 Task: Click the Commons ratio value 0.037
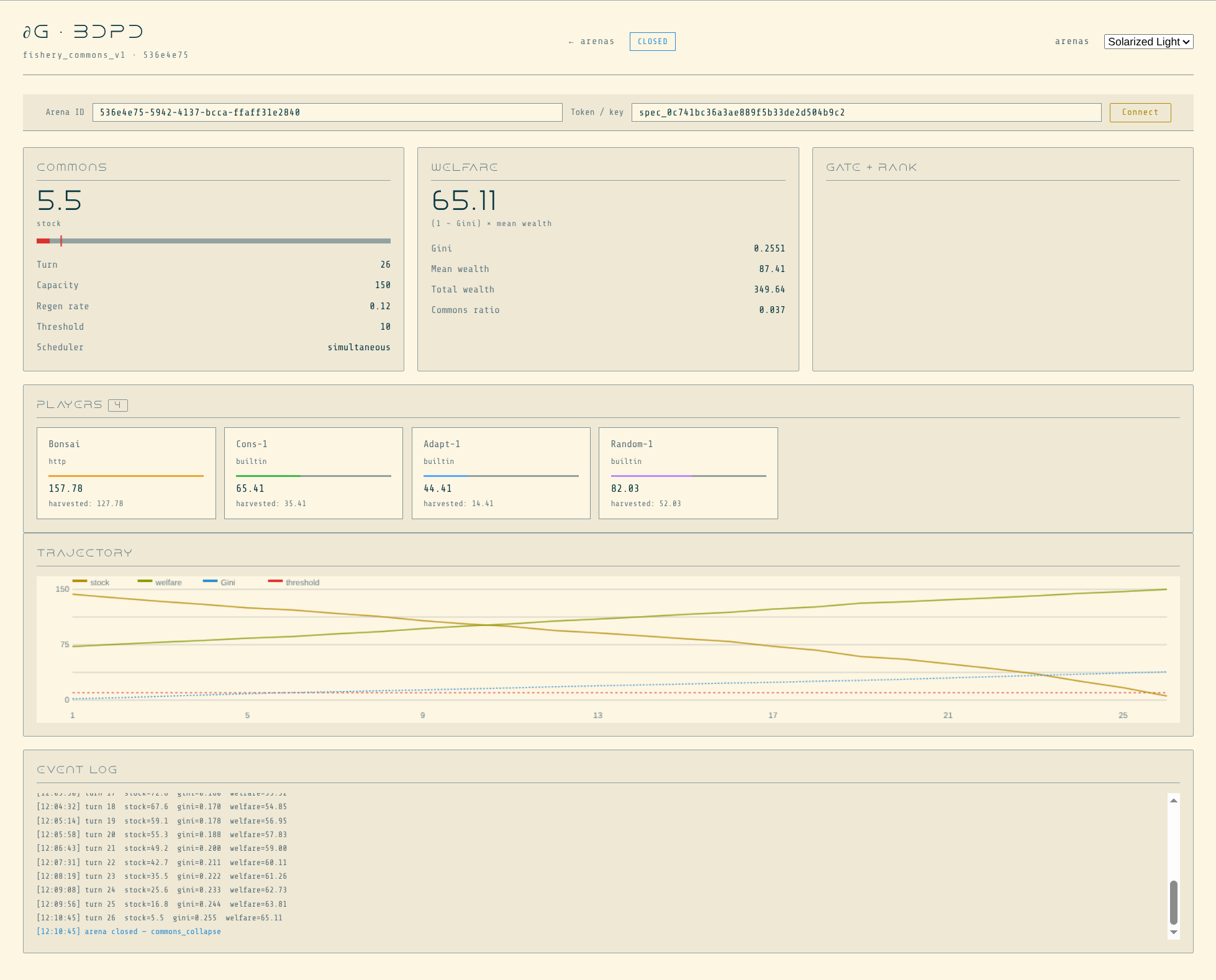pos(772,310)
